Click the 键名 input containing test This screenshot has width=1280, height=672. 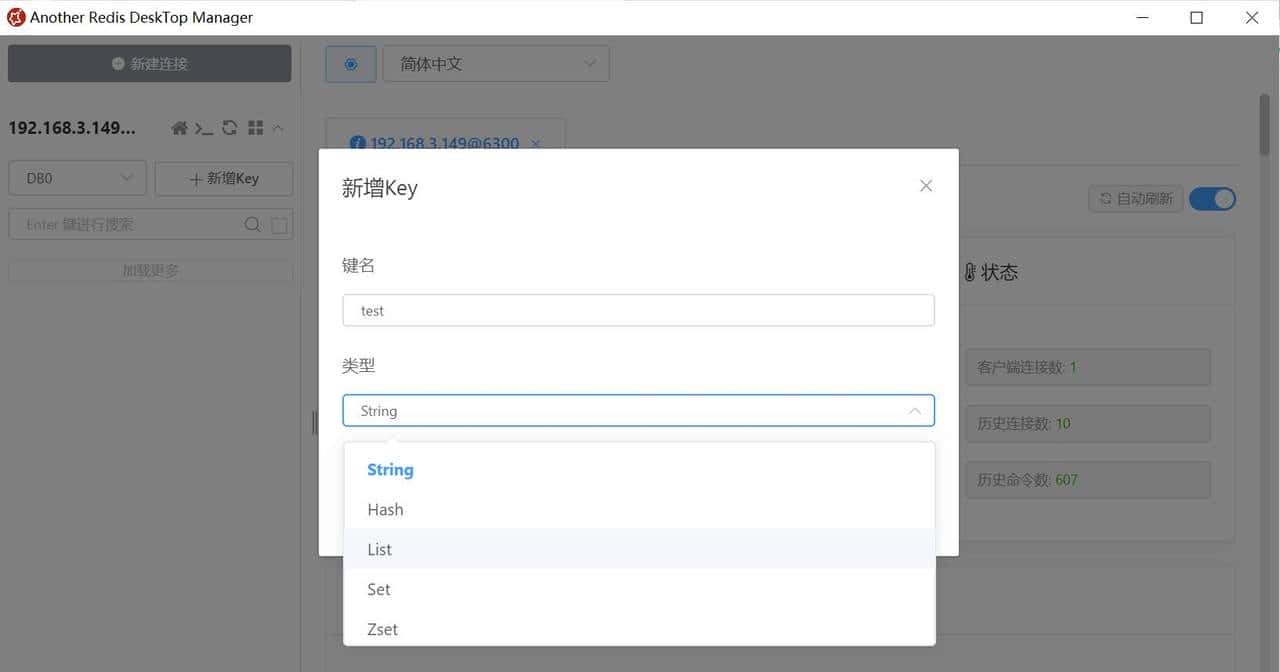639,310
